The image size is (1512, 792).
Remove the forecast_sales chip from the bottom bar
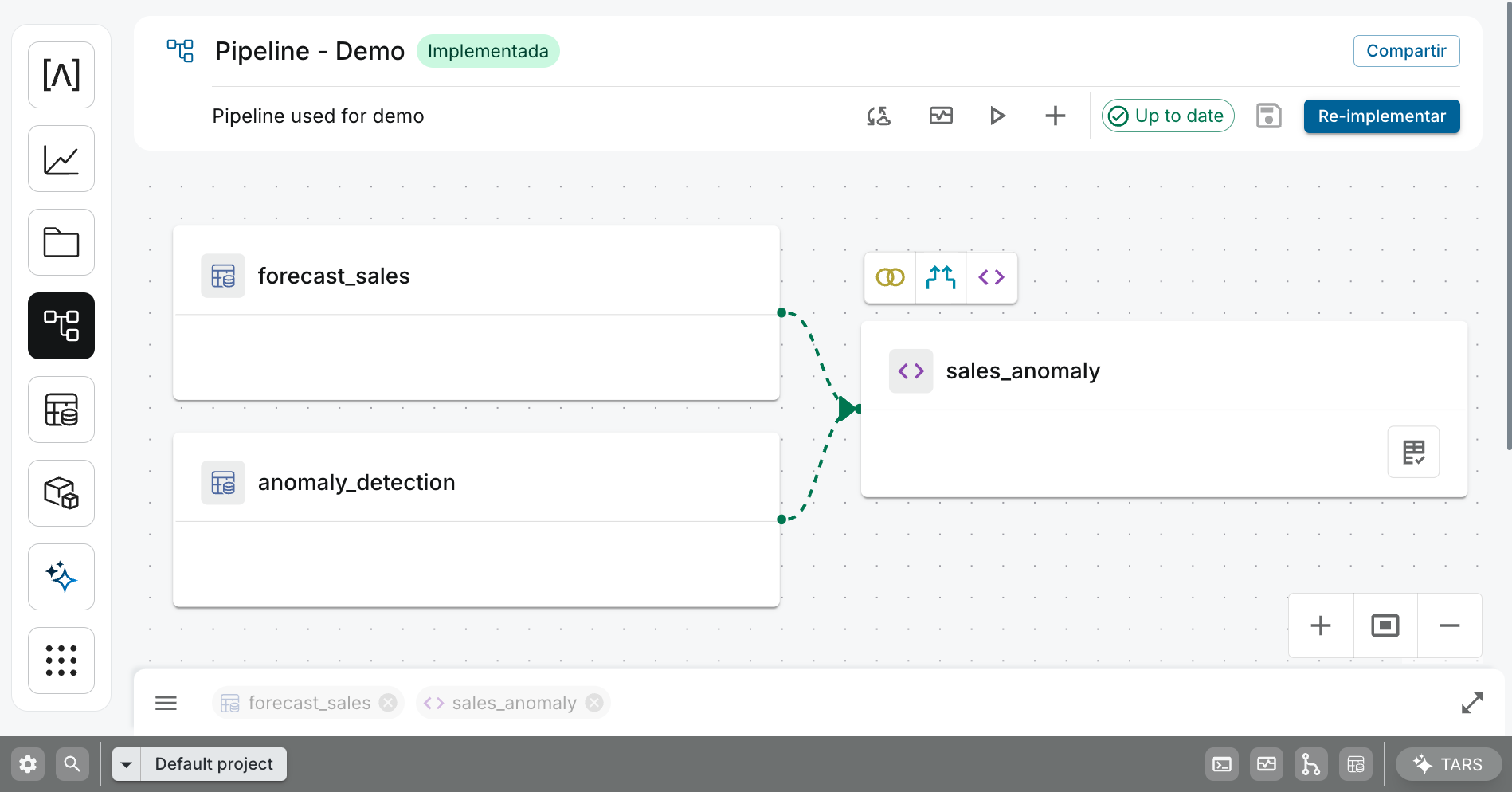(388, 702)
